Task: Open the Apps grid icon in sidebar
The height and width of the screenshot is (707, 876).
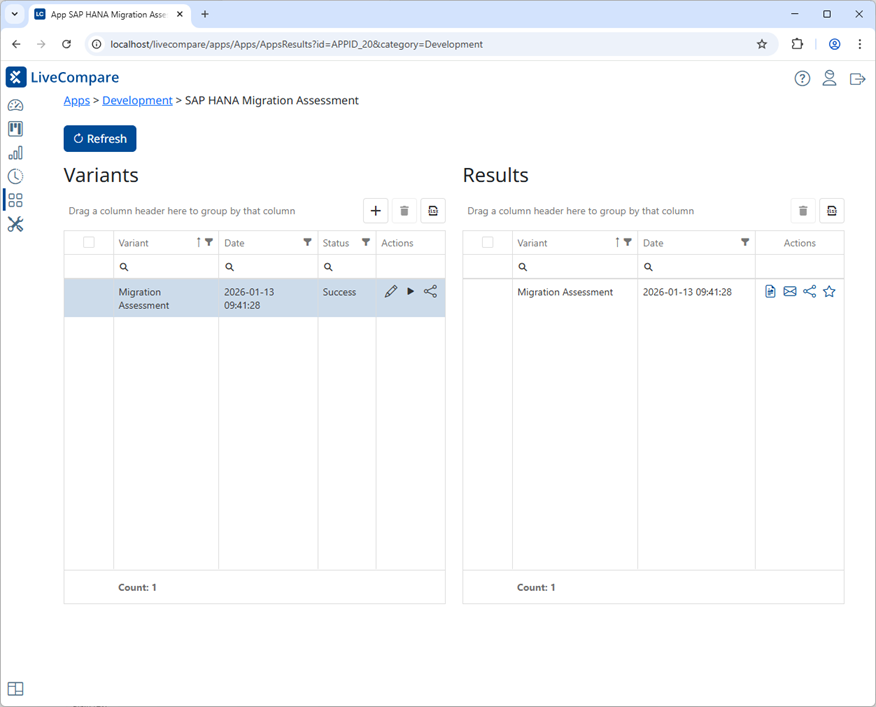Action: coord(16,200)
